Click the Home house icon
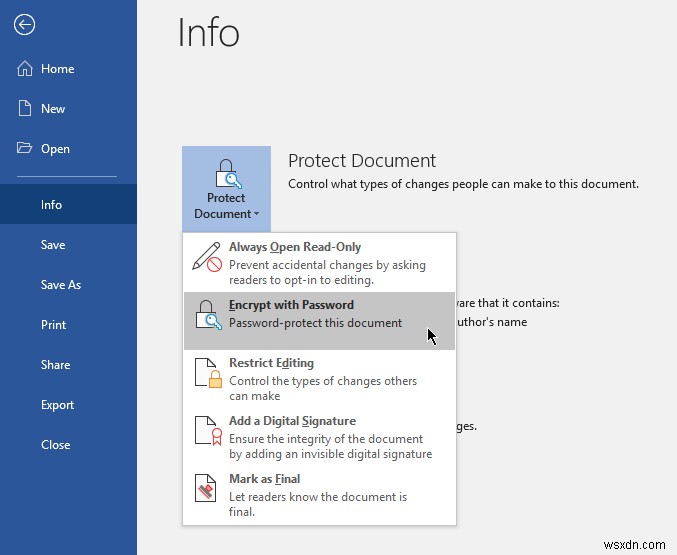 25,69
